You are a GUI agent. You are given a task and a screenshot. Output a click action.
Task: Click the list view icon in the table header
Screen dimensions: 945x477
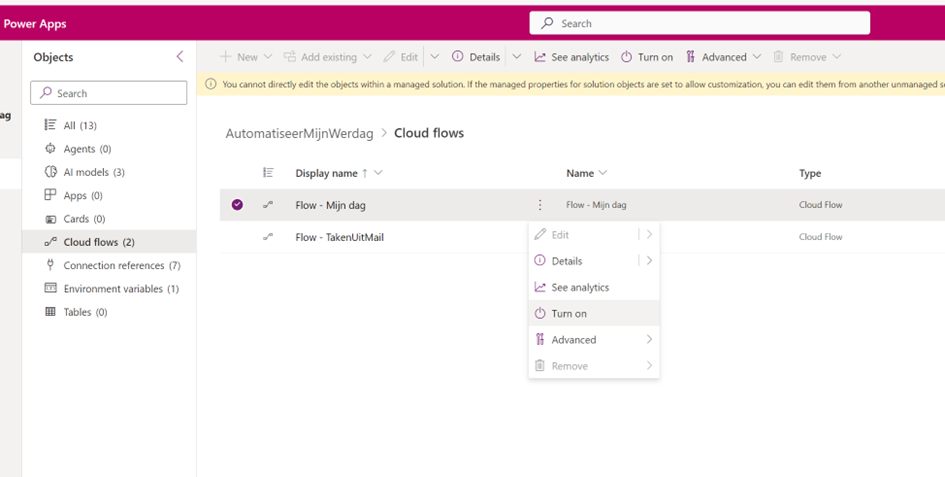coord(268,173)
